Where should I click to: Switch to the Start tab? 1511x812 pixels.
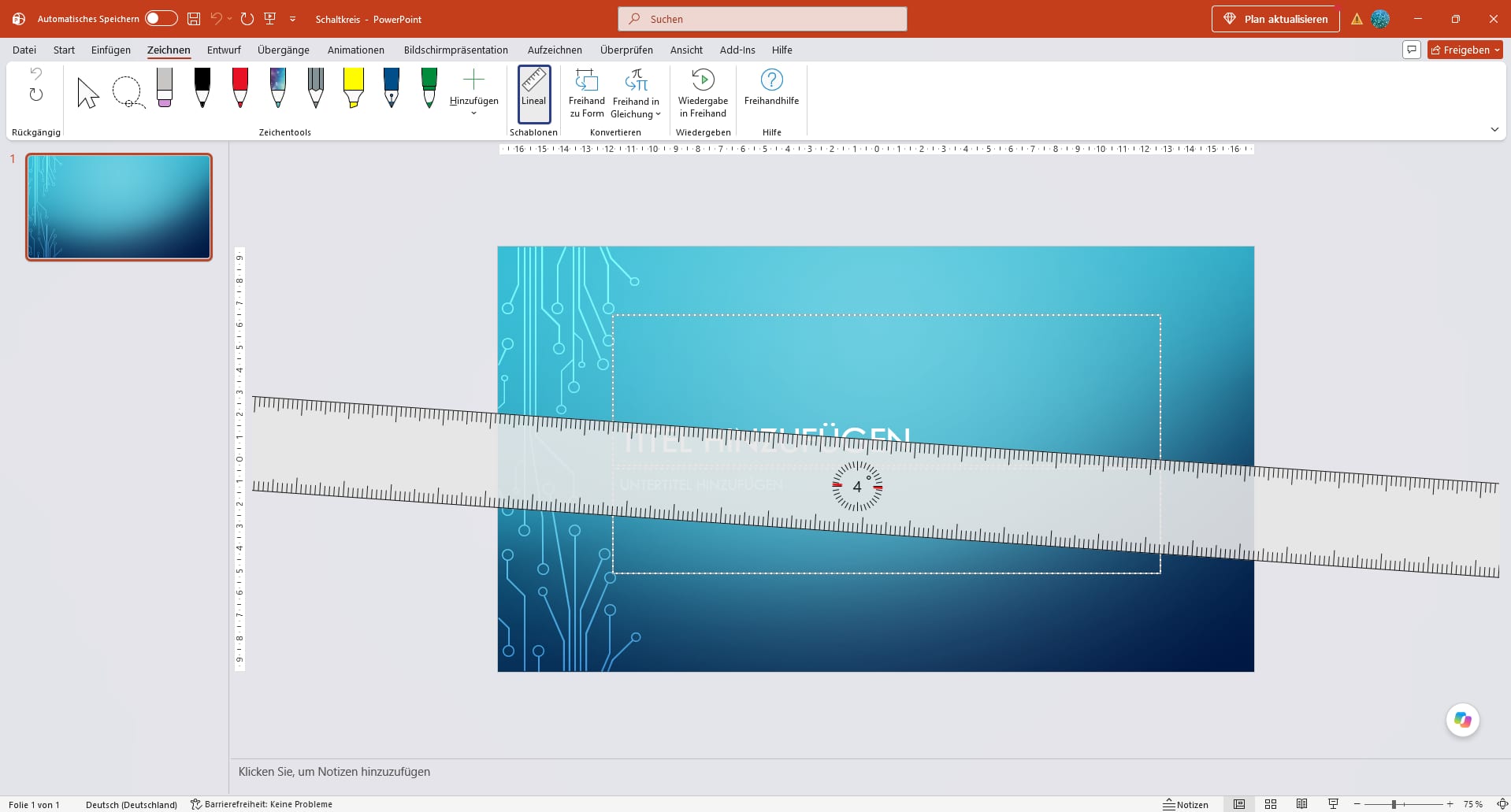(x=64, y=50)
